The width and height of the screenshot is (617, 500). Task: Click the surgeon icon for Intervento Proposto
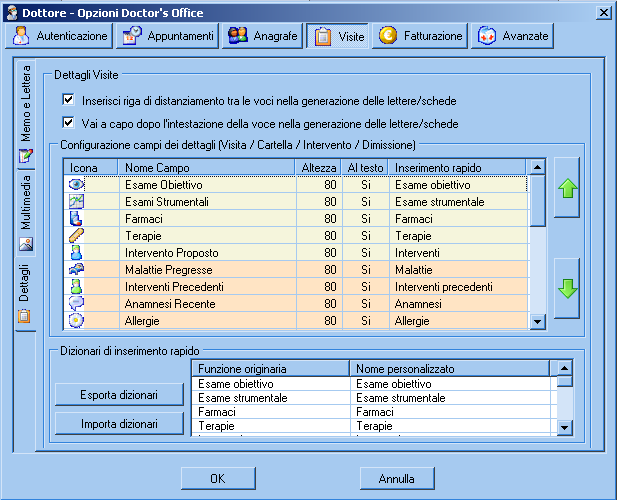pyautogui.click(x=76, y=253)
